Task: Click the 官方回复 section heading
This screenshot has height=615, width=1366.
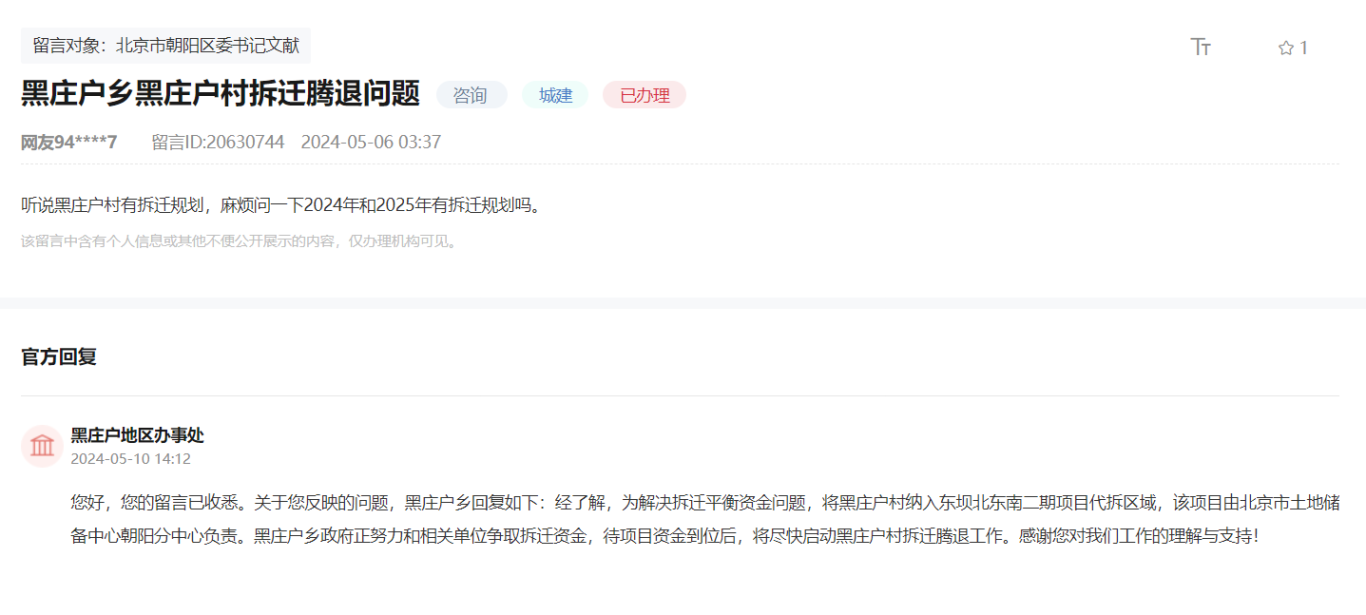Action: [59, 357]
